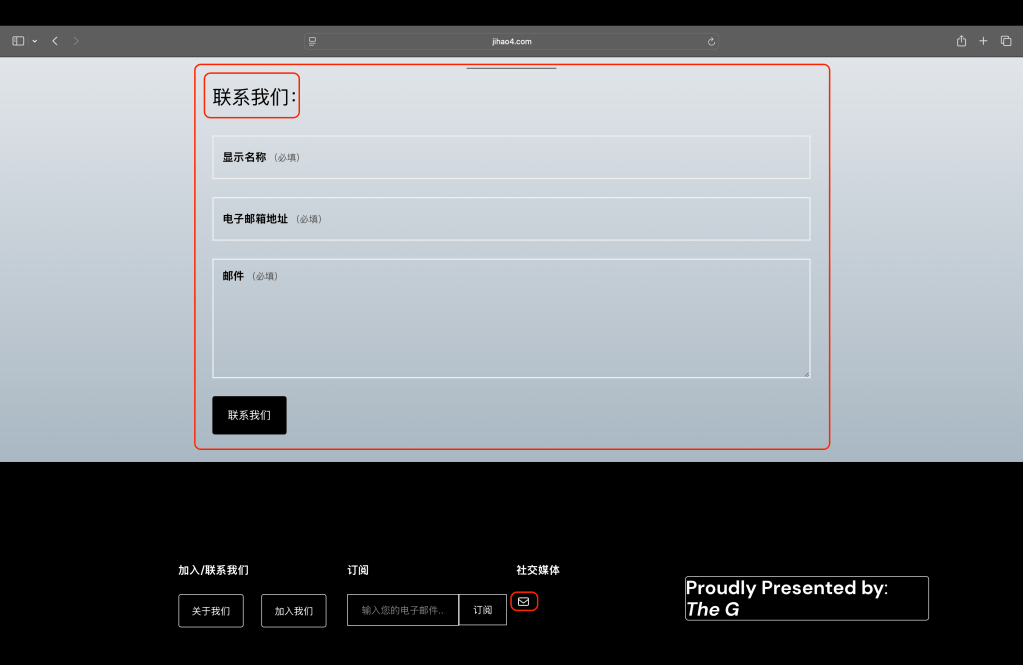
Task: Open the 关于我们 footer button
Action: (x=211, y=611)
